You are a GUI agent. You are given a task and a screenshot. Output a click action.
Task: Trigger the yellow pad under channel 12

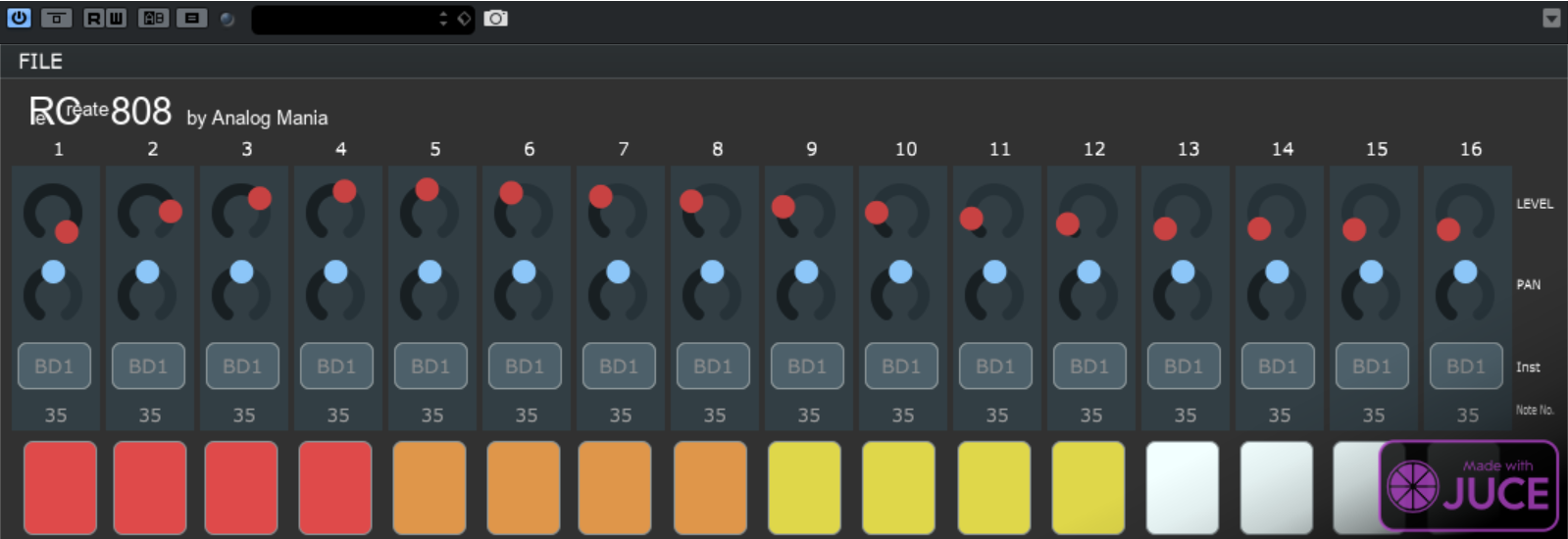pyautogui.click(x=1088, y=487)
